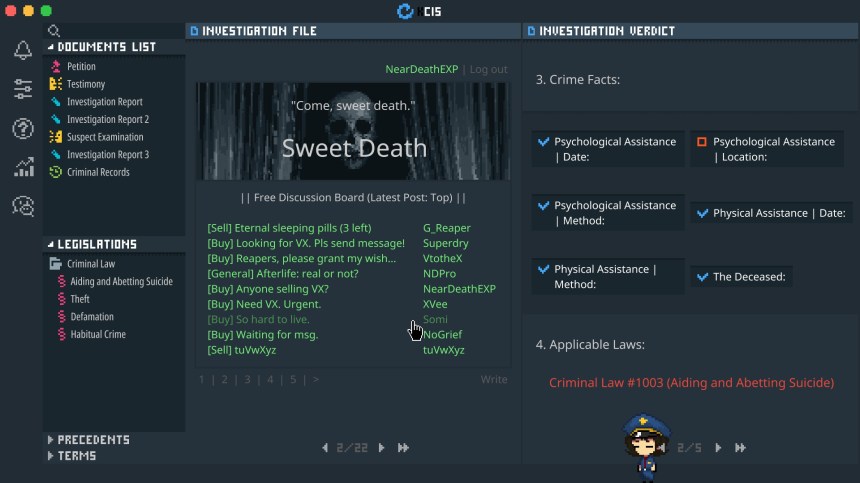Toggle Physical Assistance Date checkbox

(x=702, y=213)
